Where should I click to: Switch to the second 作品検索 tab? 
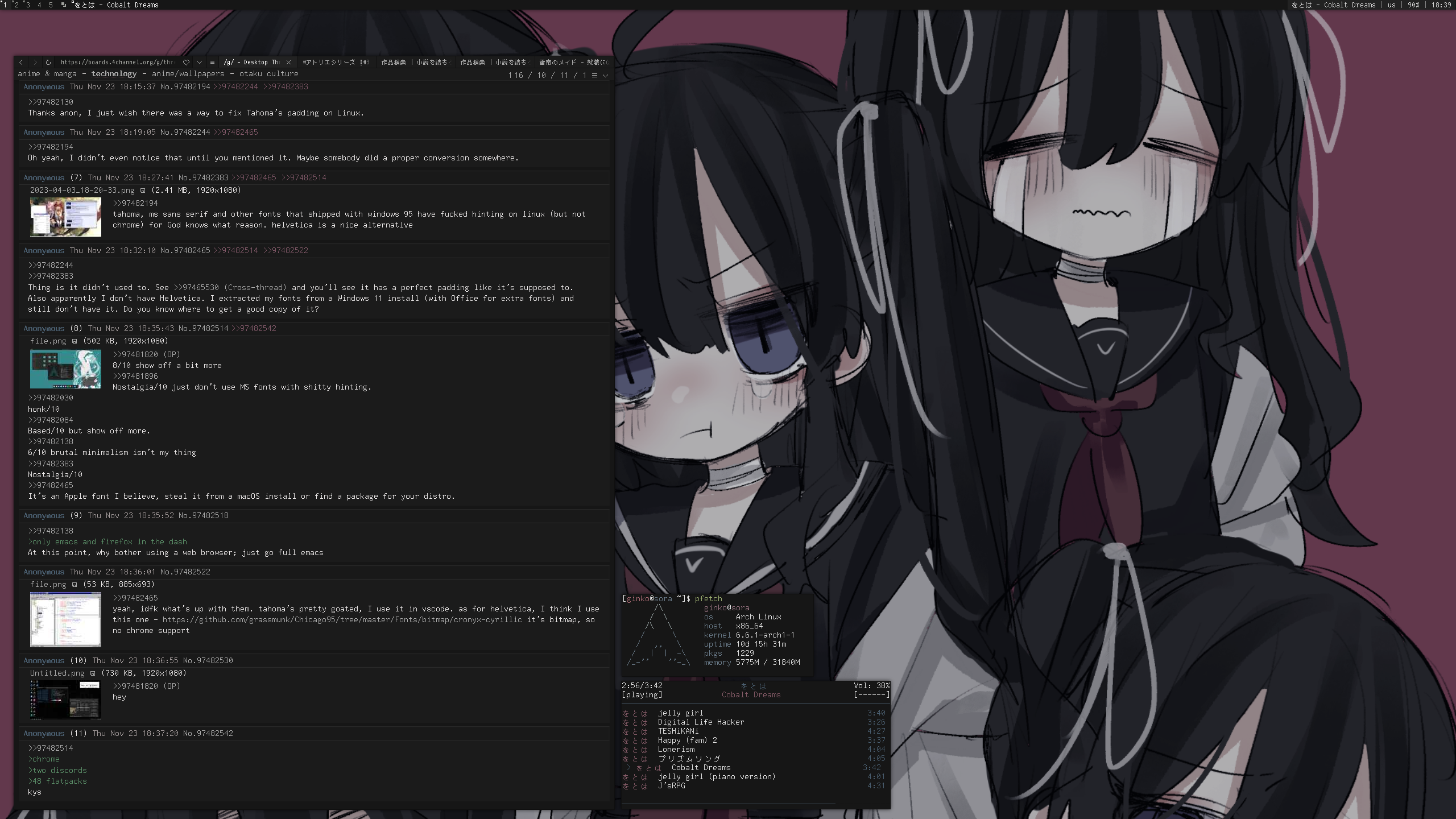click(495, 62)
